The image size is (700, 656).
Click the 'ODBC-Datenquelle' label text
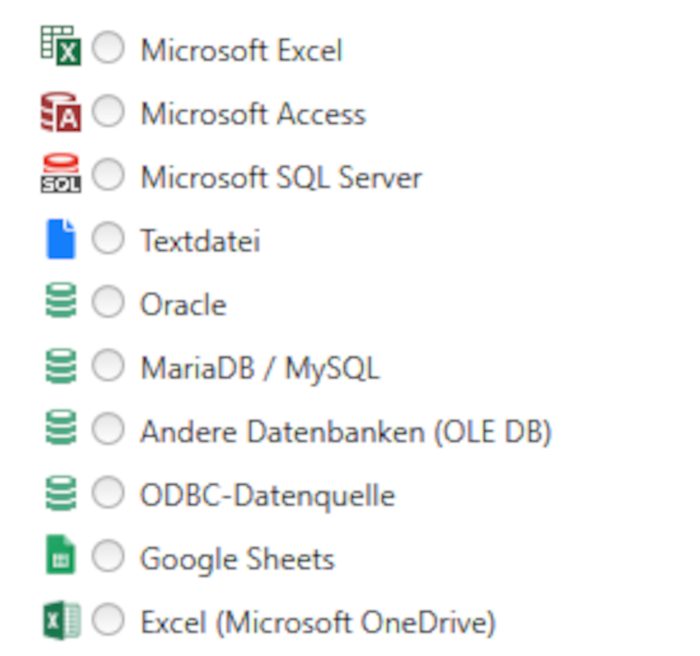(x=268, y=496)
